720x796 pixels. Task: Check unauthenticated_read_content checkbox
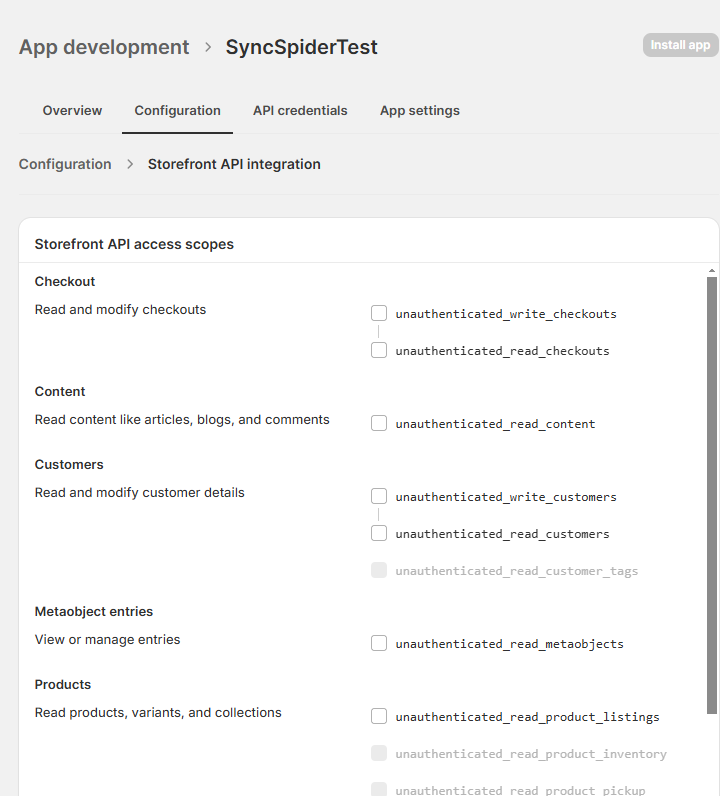point(379,423)
